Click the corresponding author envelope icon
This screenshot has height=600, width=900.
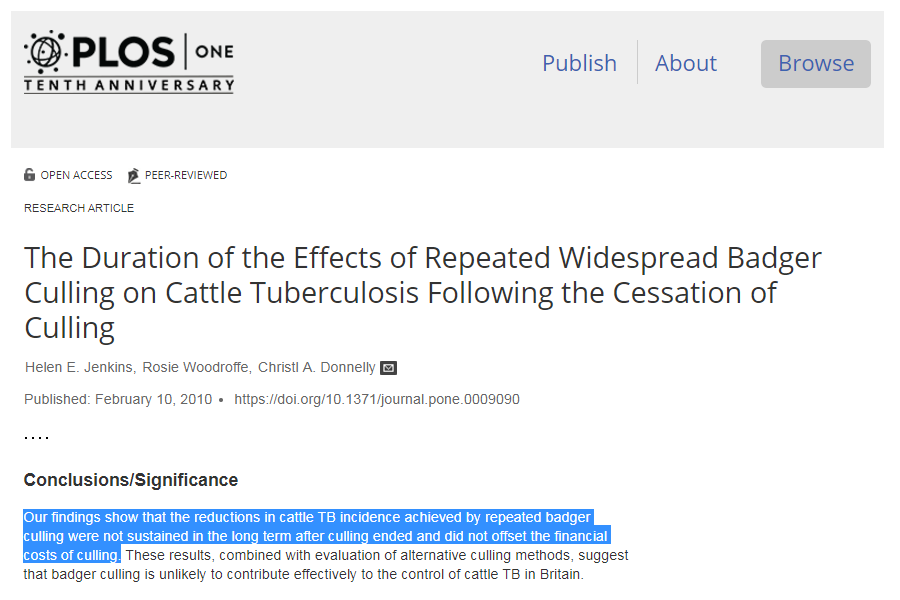[x=389, y=368]
